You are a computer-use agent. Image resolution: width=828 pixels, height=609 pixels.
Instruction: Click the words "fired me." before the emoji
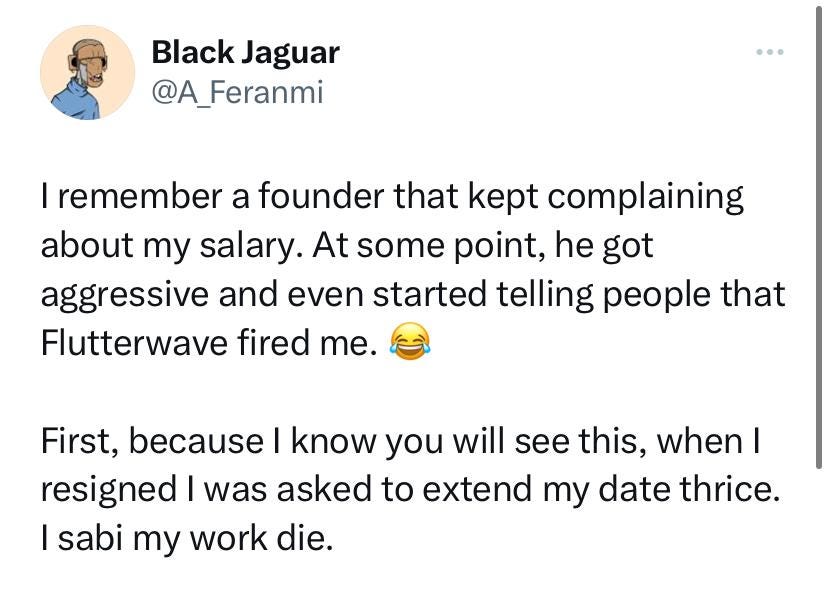(x=307, y=342)
